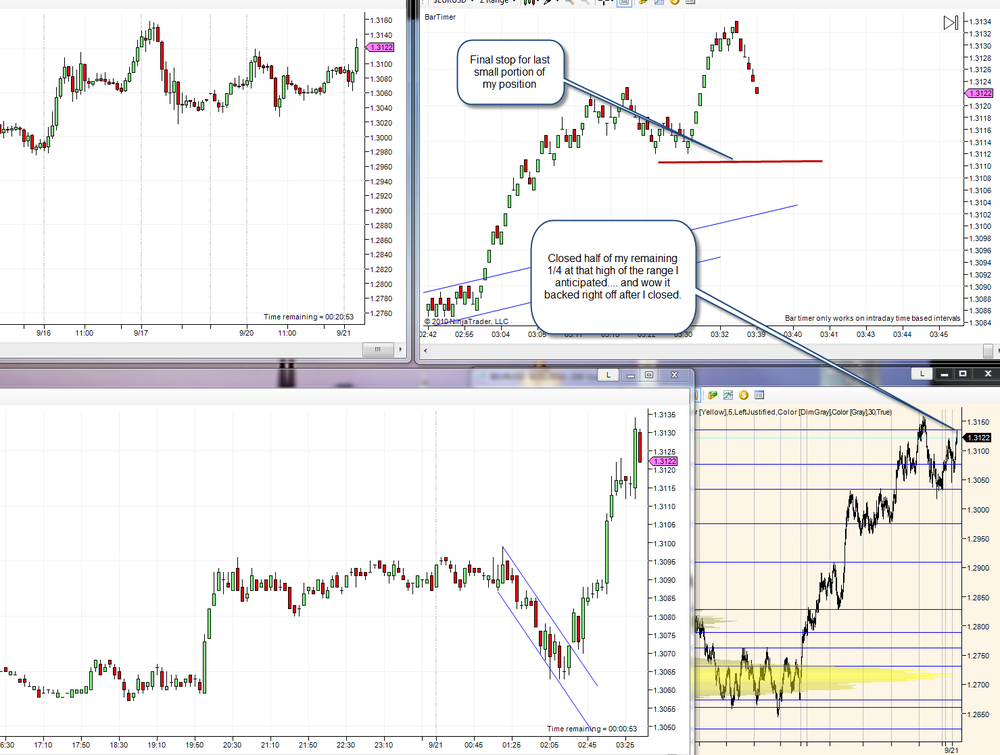Close the bottom-left chart window
1000x755 pixels.
[674, 375]
